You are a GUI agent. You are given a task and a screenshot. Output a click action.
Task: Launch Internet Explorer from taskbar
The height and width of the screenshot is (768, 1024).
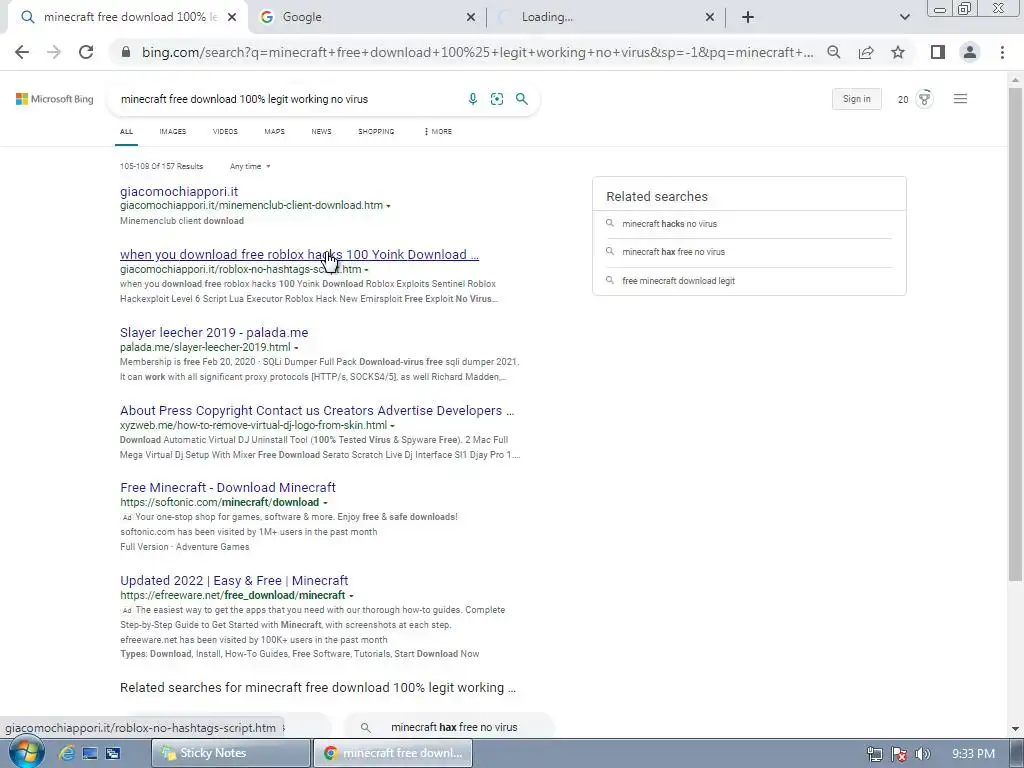coord(67,753)
